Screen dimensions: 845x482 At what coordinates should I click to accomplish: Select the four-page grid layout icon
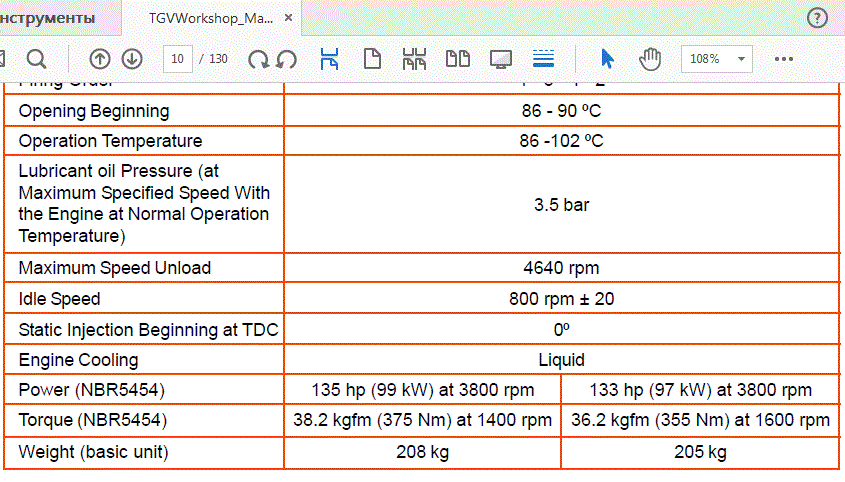(x=414, y=59)
